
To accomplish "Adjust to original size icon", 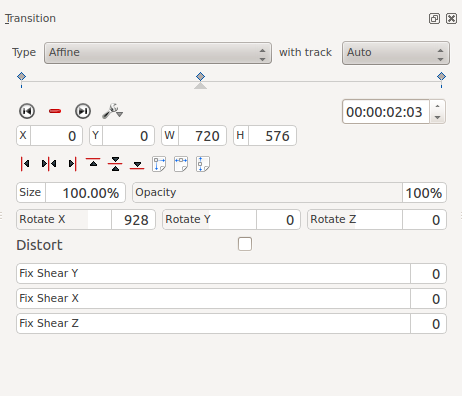I will pos(159,164).
